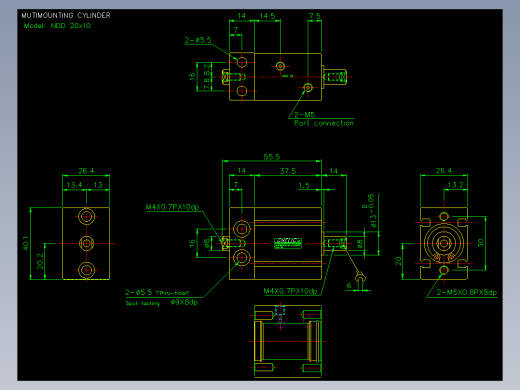Click the MUTIMOUNTING CYLINDER title text
Viewport: 520px width, 390px height.
66,15
